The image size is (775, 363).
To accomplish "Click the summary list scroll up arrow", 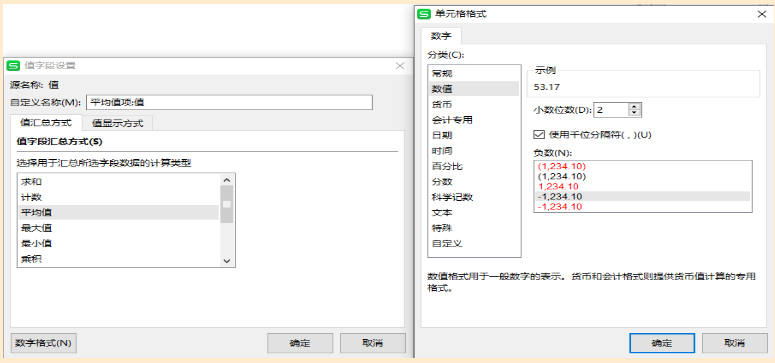I will pos(227,181).
